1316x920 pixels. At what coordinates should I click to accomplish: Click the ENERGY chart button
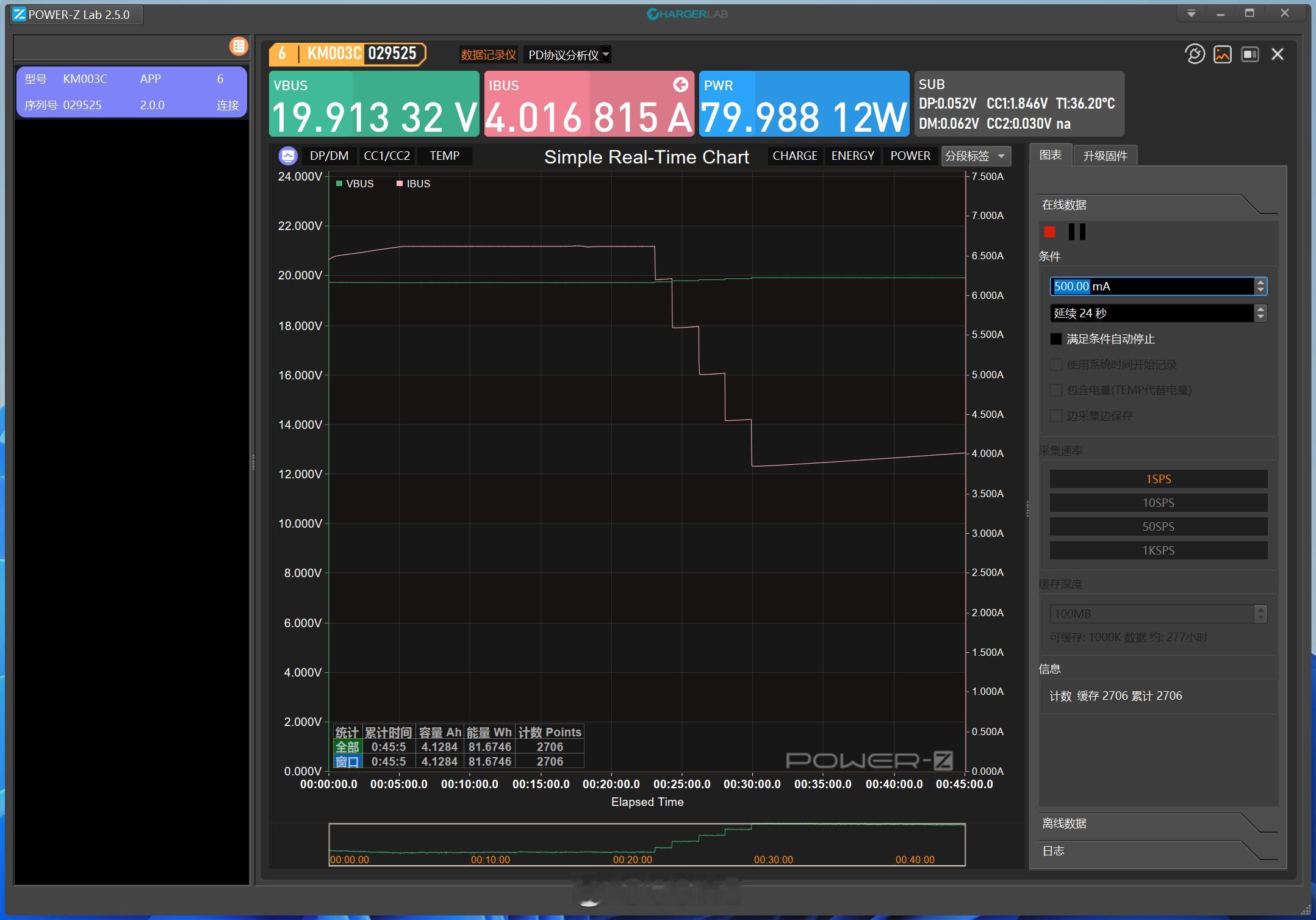click(852, 156)
